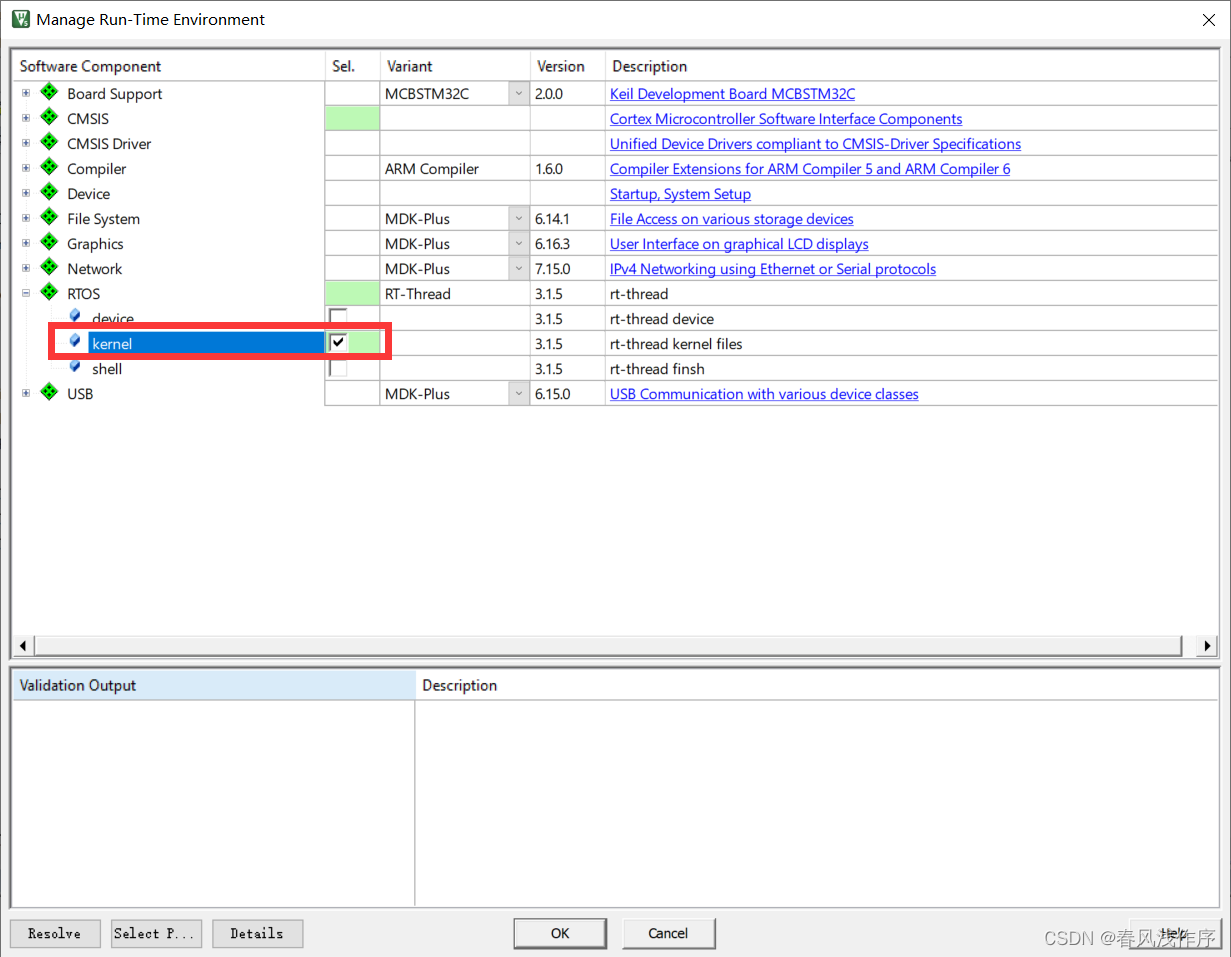The width and height of the screenshot is (1231, 957).
Task: Open the Network variant dropdown
Action: tap(519, 269)
